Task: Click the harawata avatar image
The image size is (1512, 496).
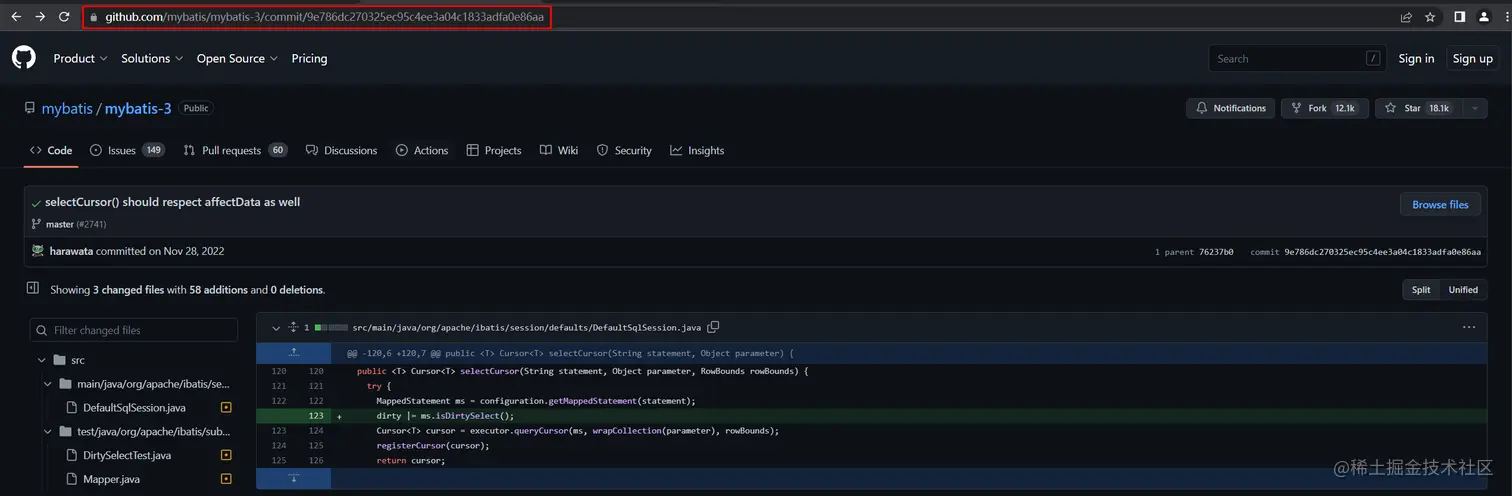Action: 38,251
